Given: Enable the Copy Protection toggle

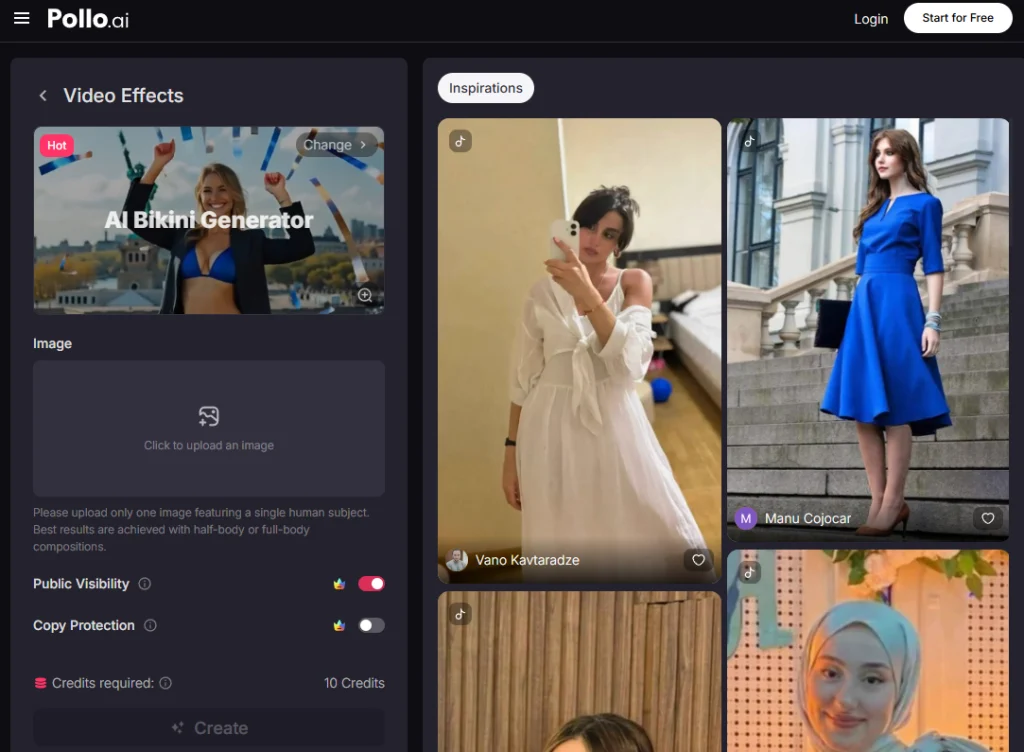Looking at the screenshot, I should coord(371,626).
